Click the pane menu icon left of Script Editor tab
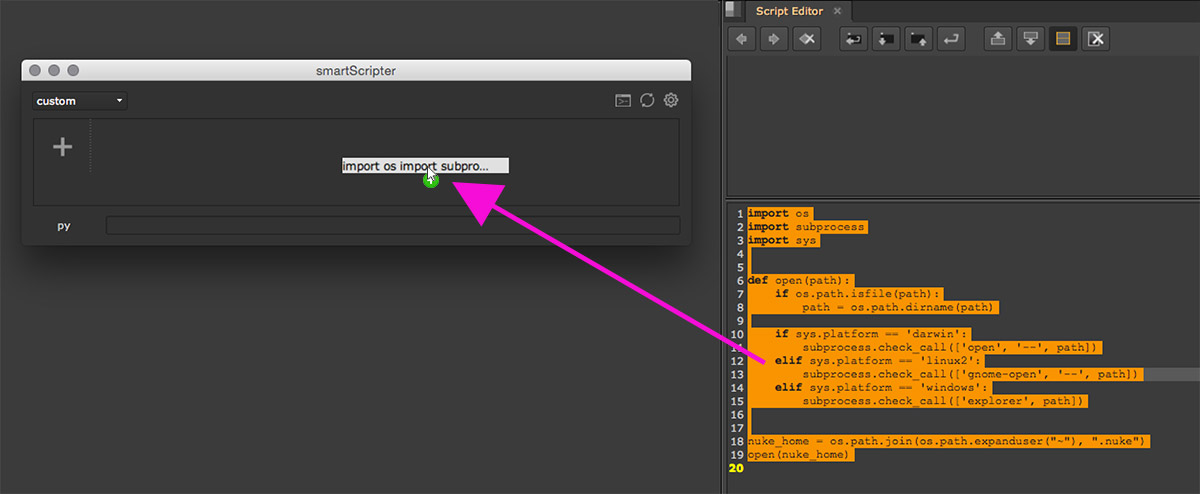 [x=734, y=10]
